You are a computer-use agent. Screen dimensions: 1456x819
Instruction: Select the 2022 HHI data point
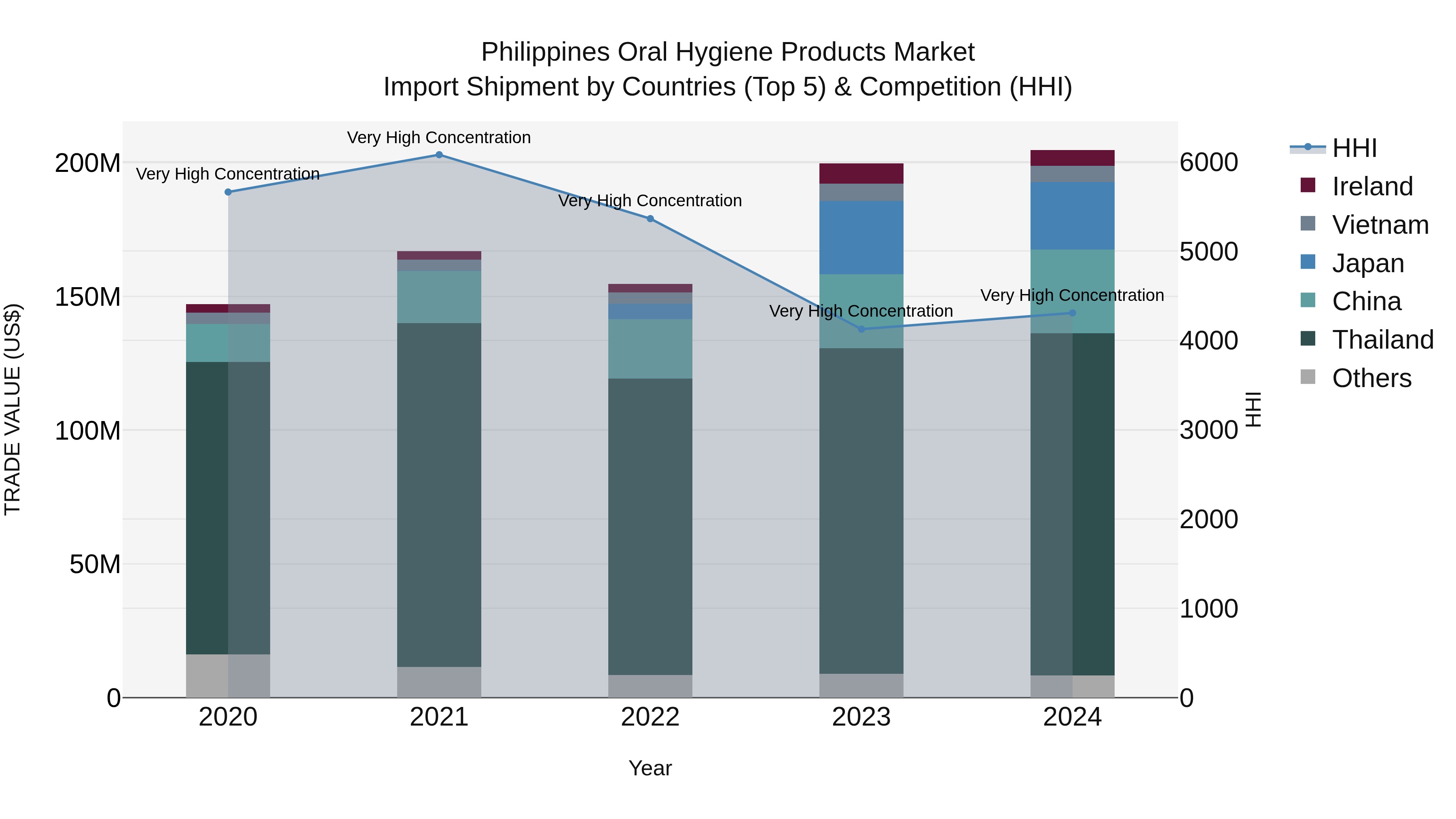650,219
